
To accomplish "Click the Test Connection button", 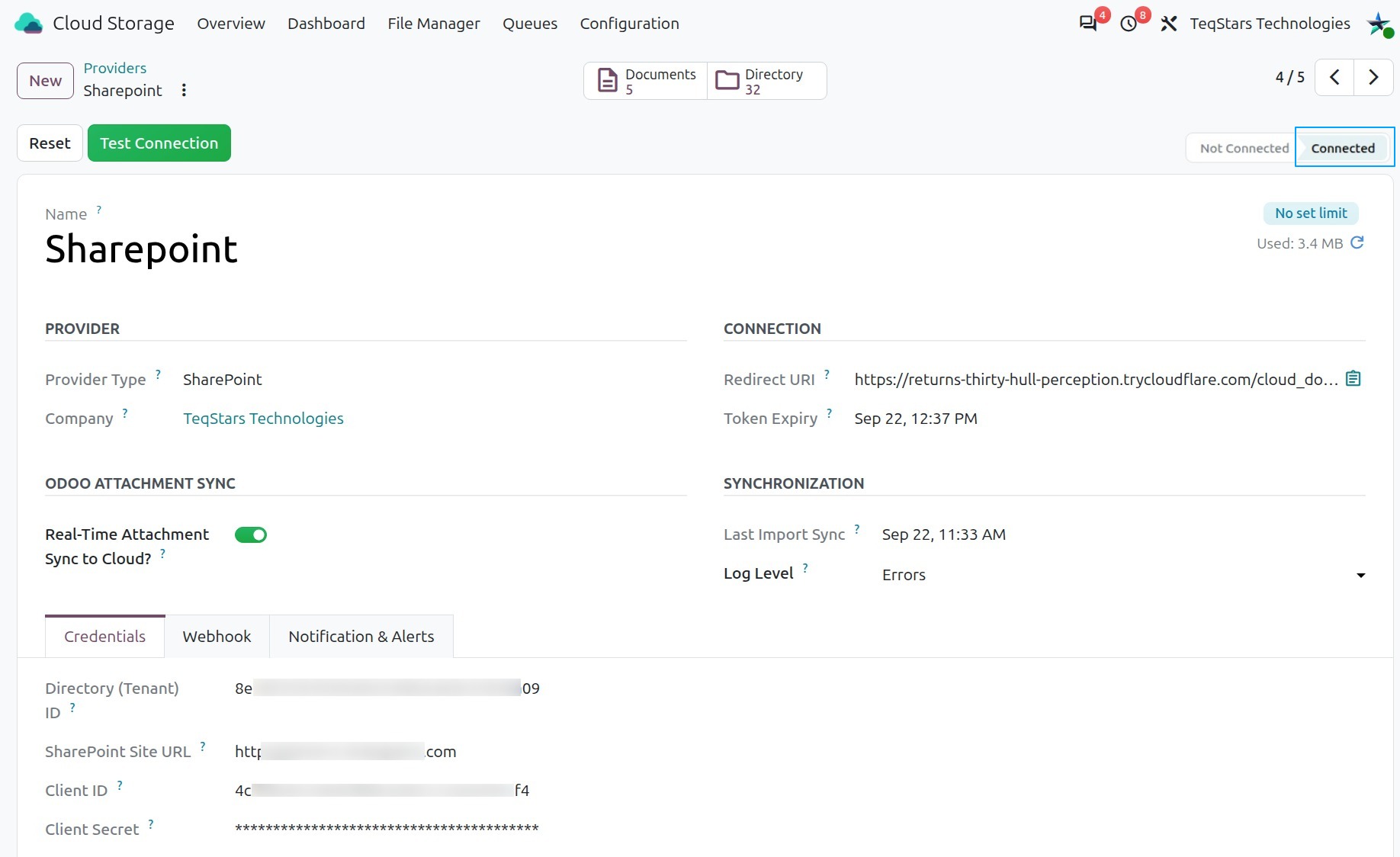I will pos(159,143).
